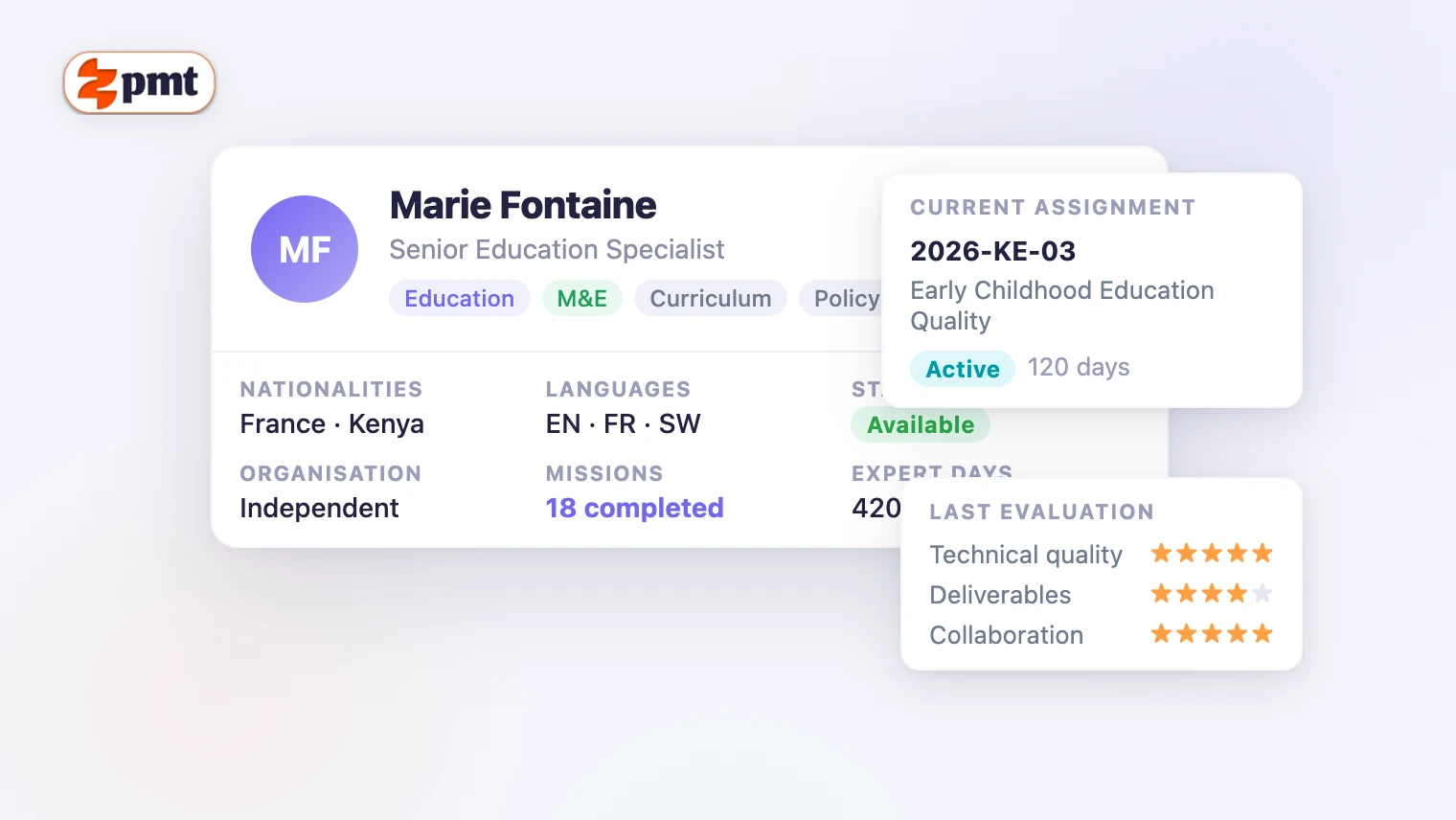Click the Independent organisation value

(x=319, y=508)
